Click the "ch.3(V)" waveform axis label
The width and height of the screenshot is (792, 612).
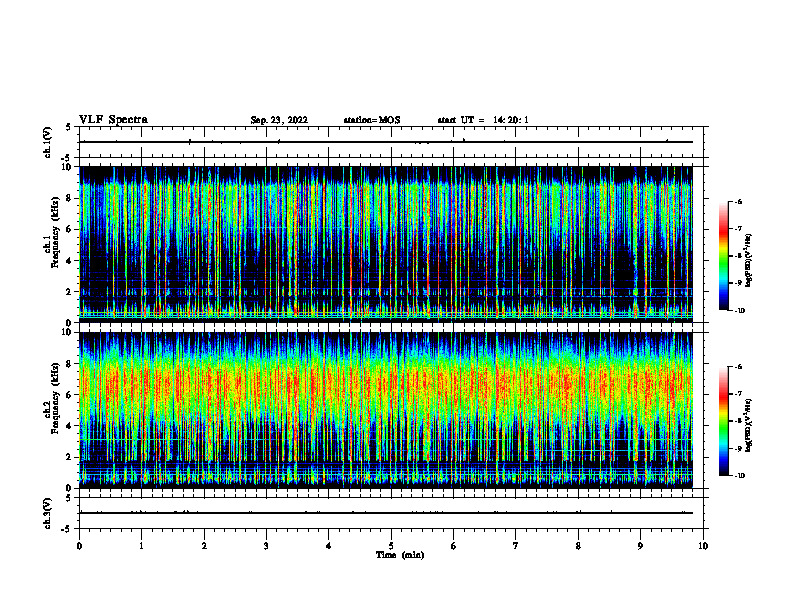48,513
